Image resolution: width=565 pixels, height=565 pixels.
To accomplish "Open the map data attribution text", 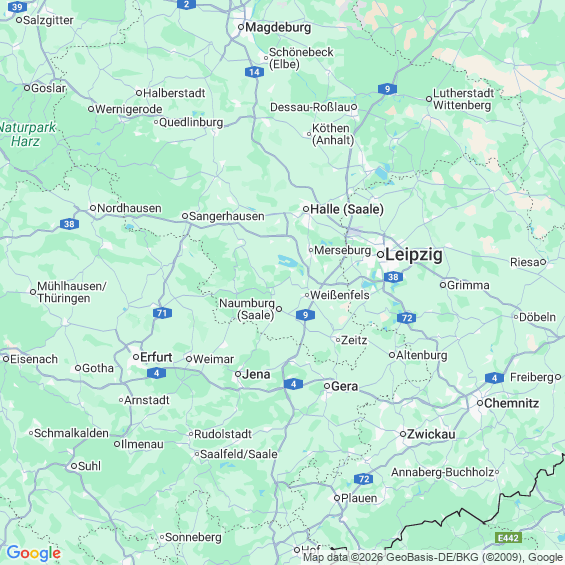I will click(433, 557).
